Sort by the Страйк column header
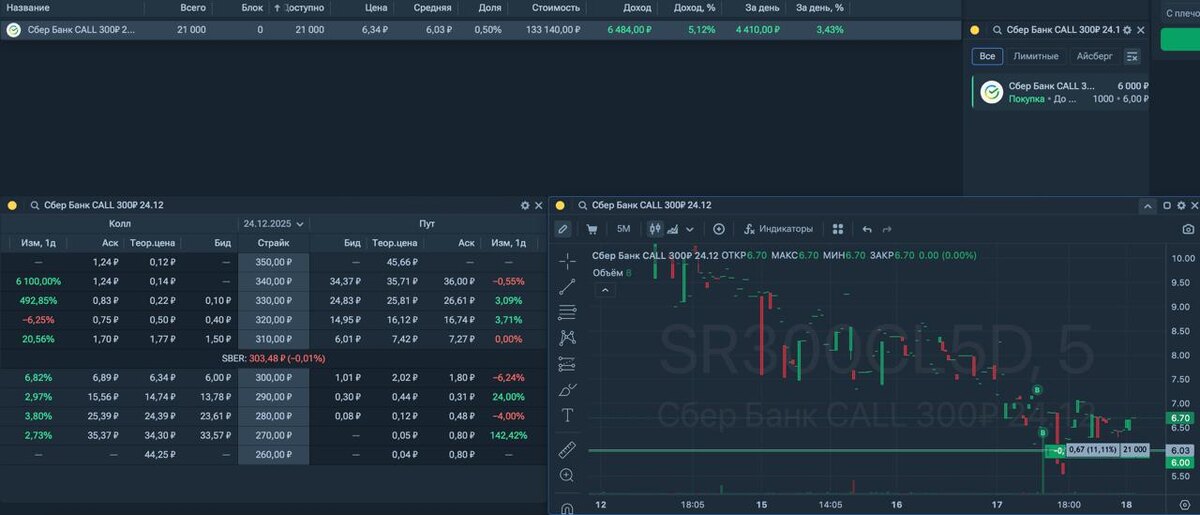The width and height of the screenshot is (1200, 515). (x=274, y=243)
